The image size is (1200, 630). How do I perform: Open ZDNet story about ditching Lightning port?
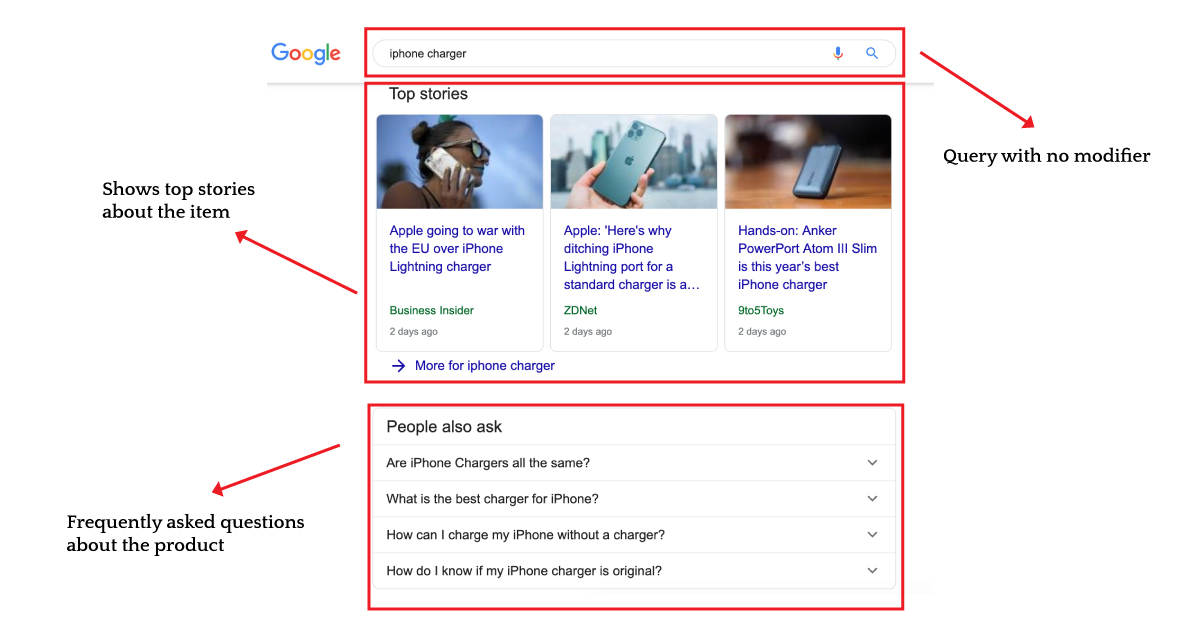(632, 258)
